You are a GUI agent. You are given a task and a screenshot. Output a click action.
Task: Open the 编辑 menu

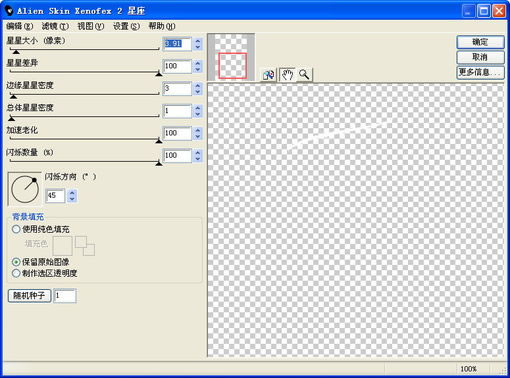(20, 26)
